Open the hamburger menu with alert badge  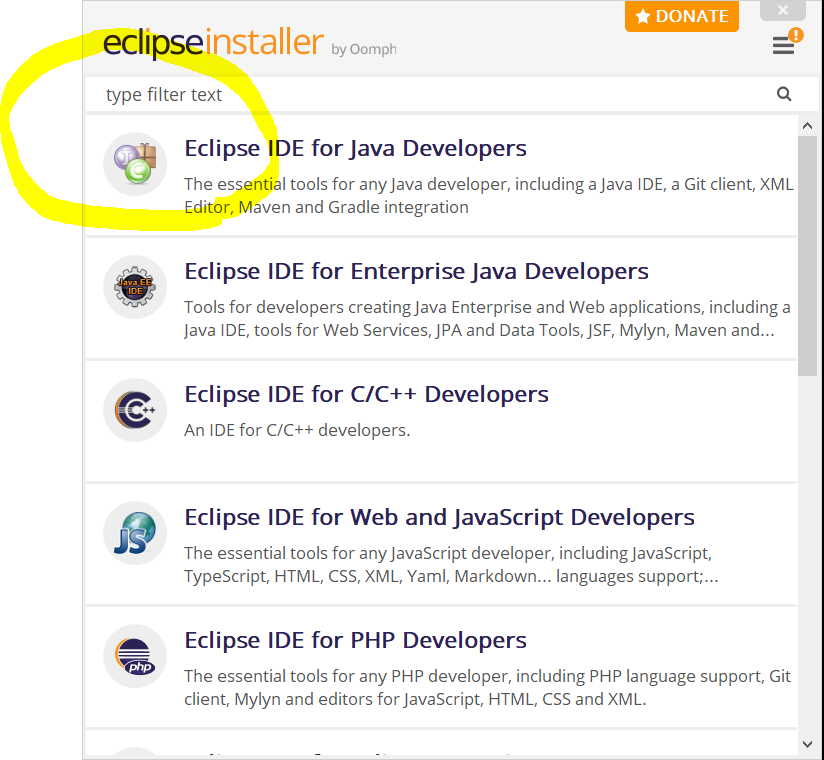[x=787, y=43]
